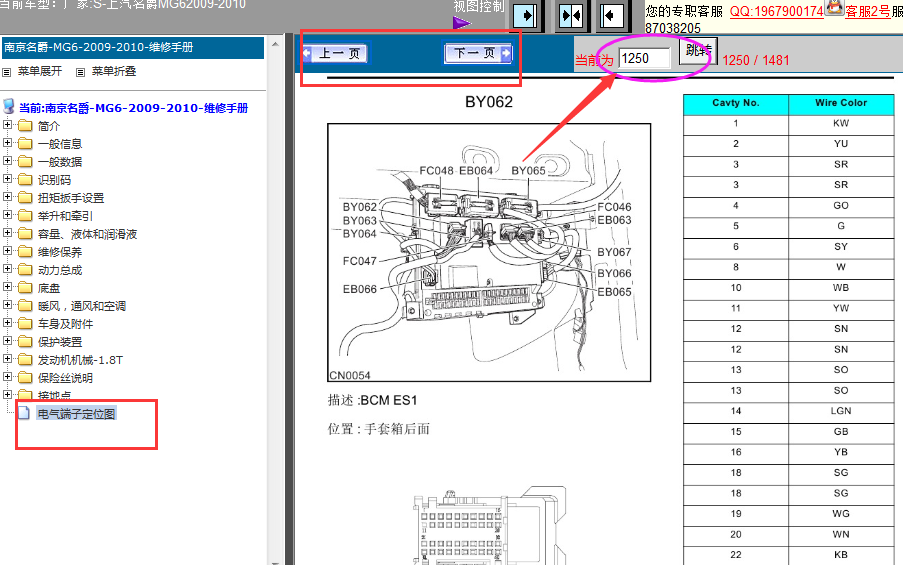Expand the 扭矩扳手设置 tree node

7,196
